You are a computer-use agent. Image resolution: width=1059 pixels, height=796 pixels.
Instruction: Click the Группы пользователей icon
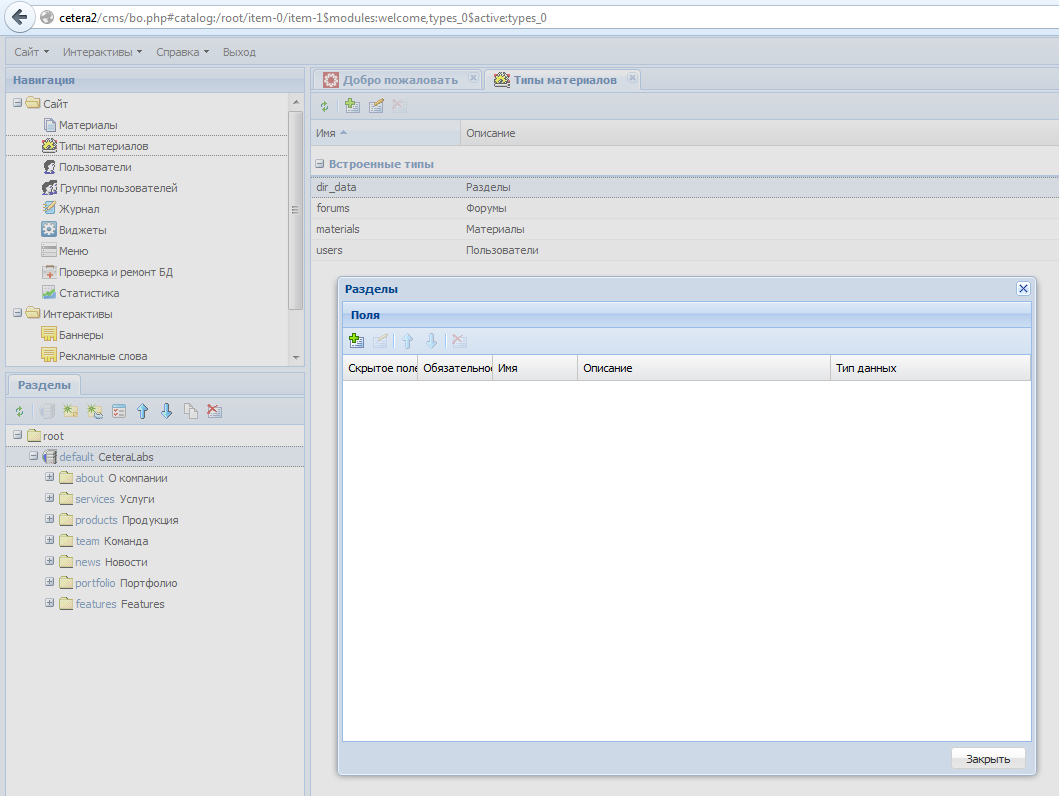click(49, 188)
